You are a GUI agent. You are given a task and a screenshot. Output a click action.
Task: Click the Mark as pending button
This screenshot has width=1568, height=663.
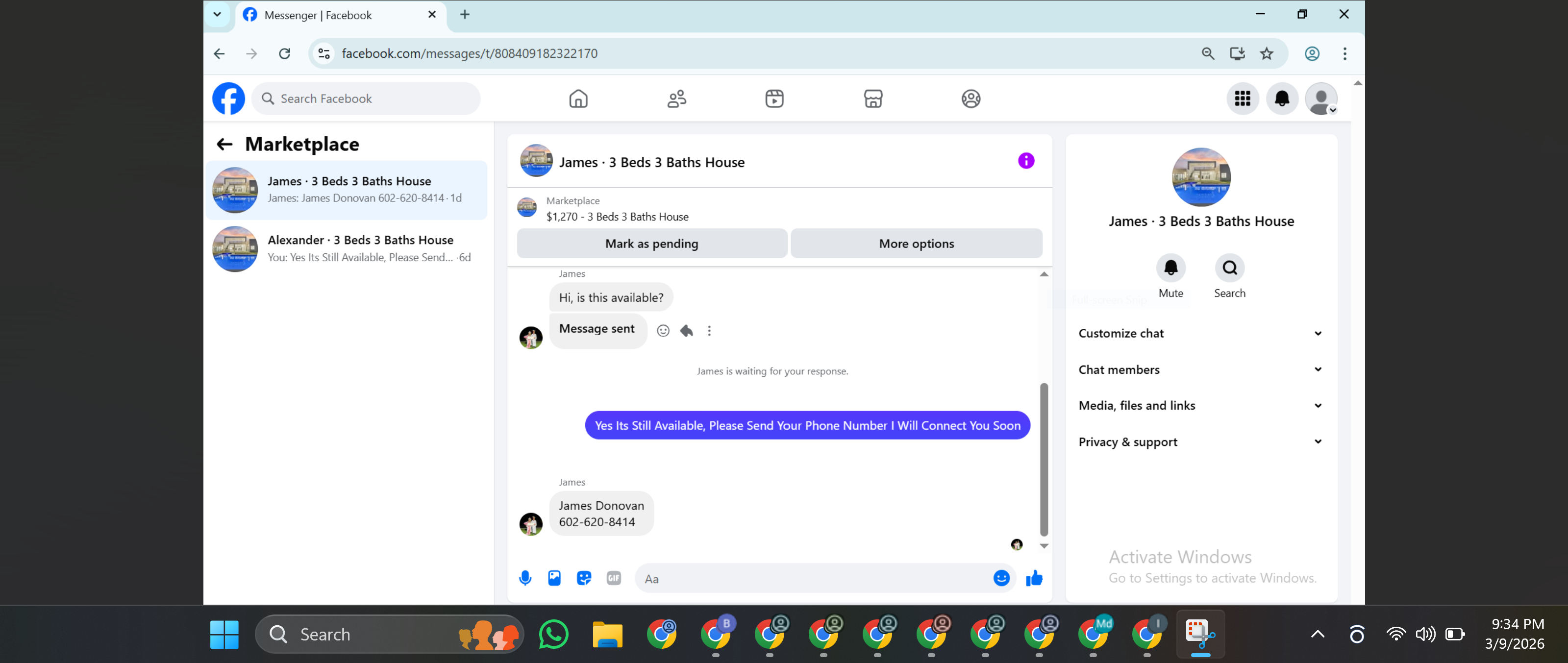coord(651,244)
